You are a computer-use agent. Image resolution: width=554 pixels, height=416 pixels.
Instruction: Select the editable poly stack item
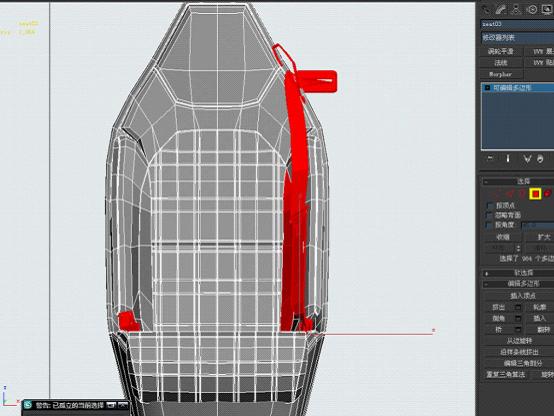(518, 88)
